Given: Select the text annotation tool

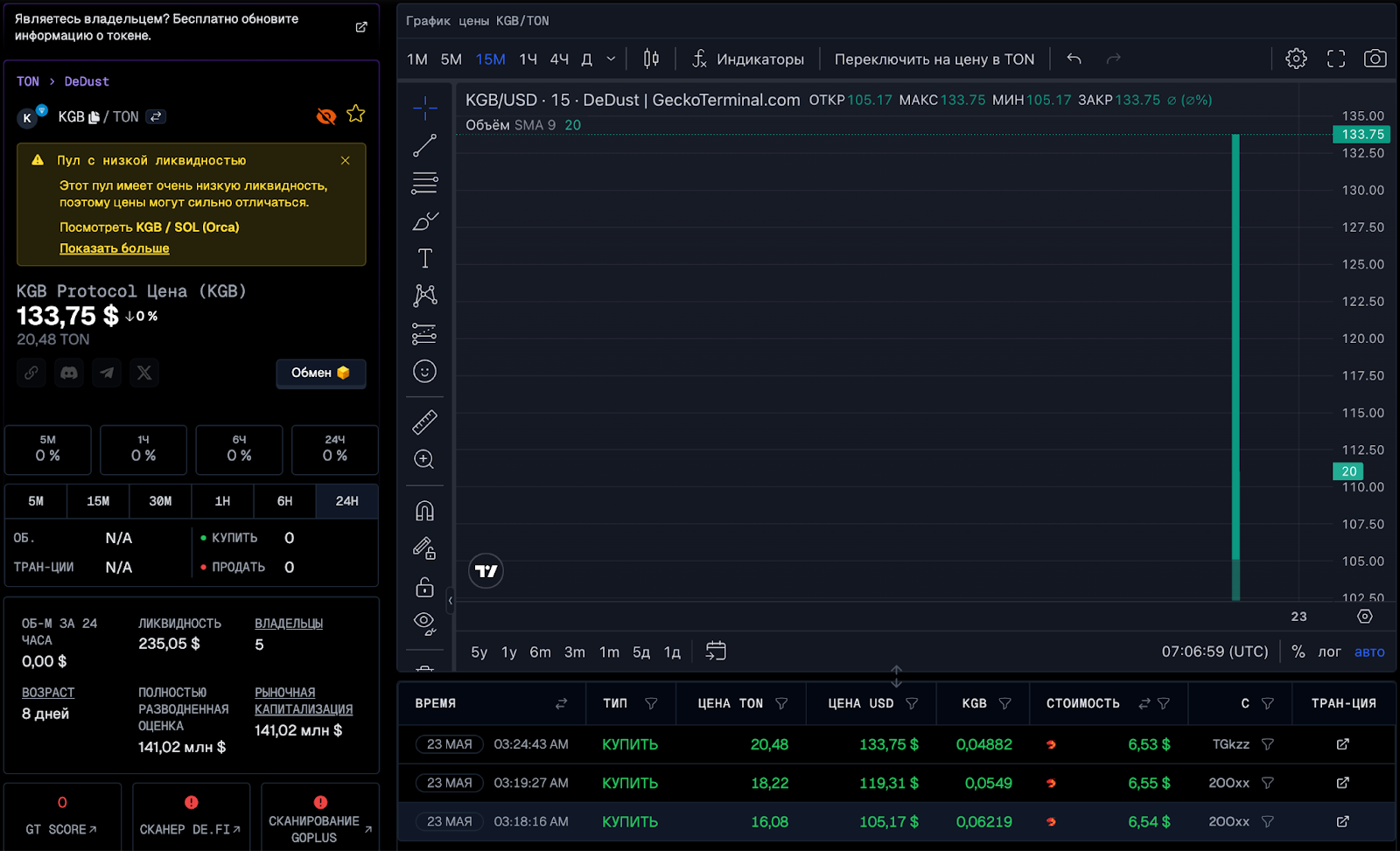Looking at the screenshot, I should click(x=424, y=258).
